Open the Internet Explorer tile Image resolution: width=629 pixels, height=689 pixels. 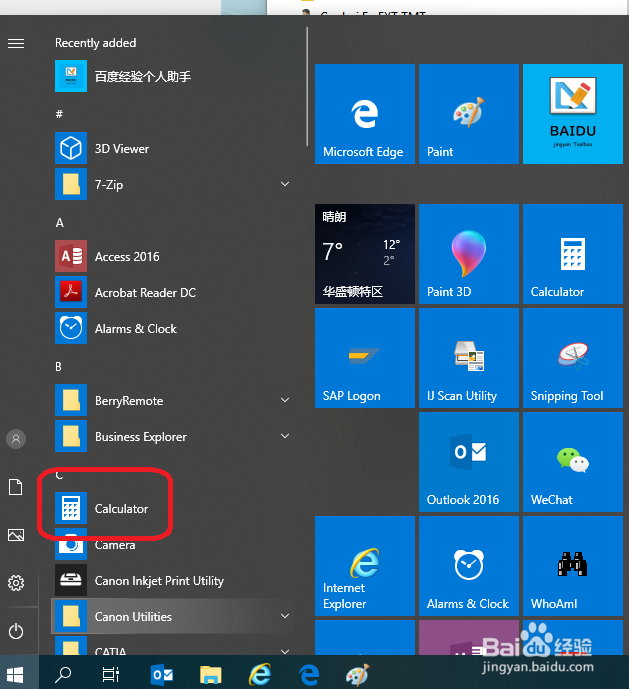[365, 566]
